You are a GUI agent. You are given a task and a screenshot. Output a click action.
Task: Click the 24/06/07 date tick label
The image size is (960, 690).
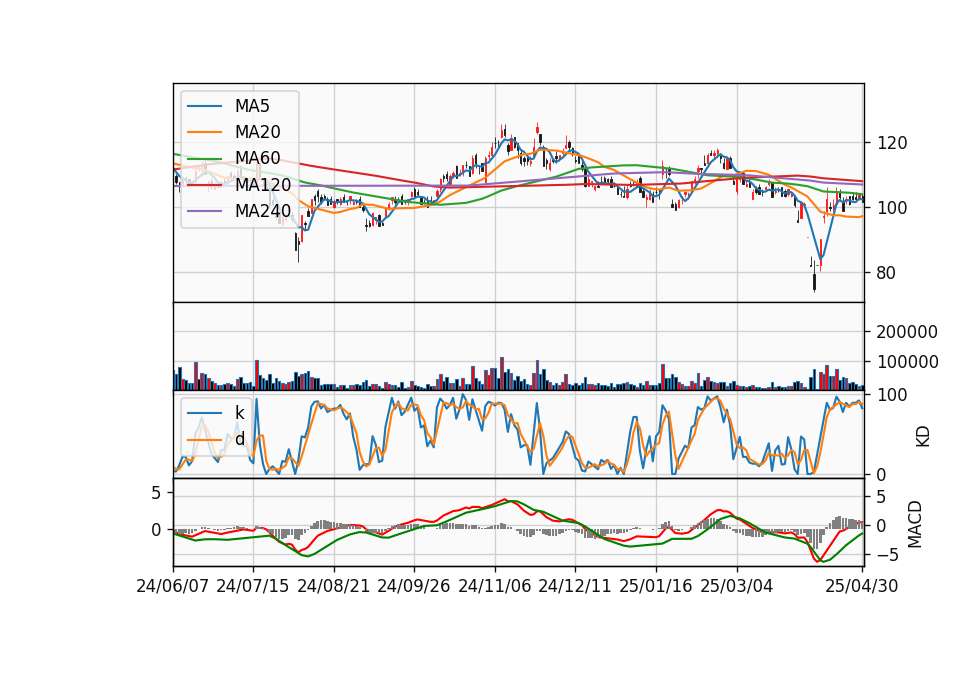(173, 586)
